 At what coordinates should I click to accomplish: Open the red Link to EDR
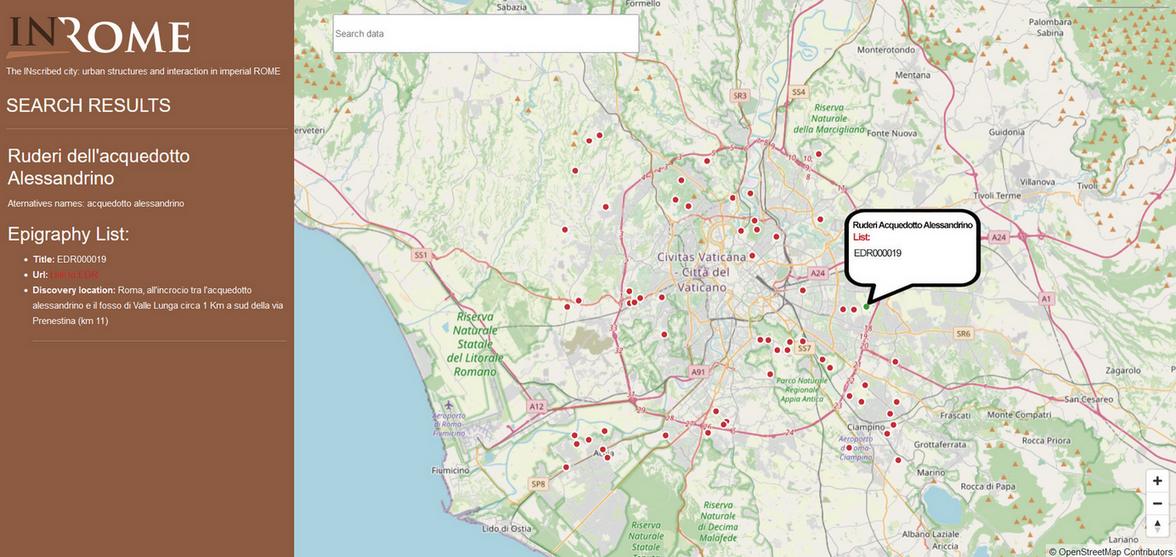pos(75,275)
